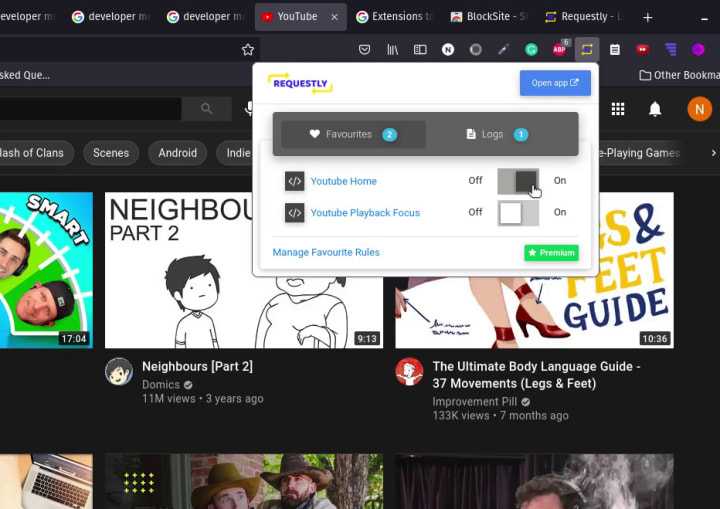This screenshot has height=509, width=720.
Task: Open the Domics channel name
Action: point(161,385)
